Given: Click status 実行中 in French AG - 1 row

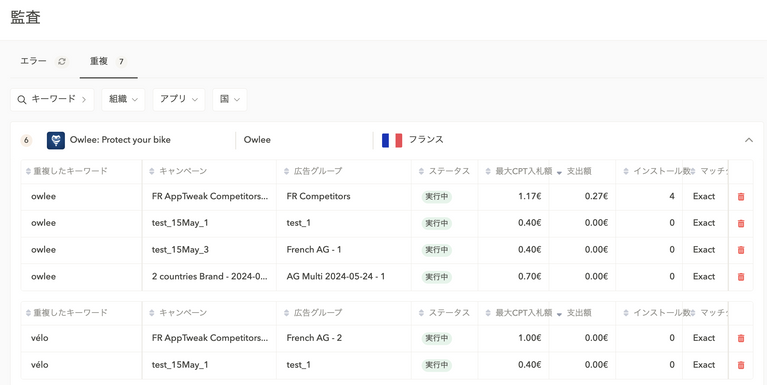Looking at the screenshot, I should click(436, 250).
